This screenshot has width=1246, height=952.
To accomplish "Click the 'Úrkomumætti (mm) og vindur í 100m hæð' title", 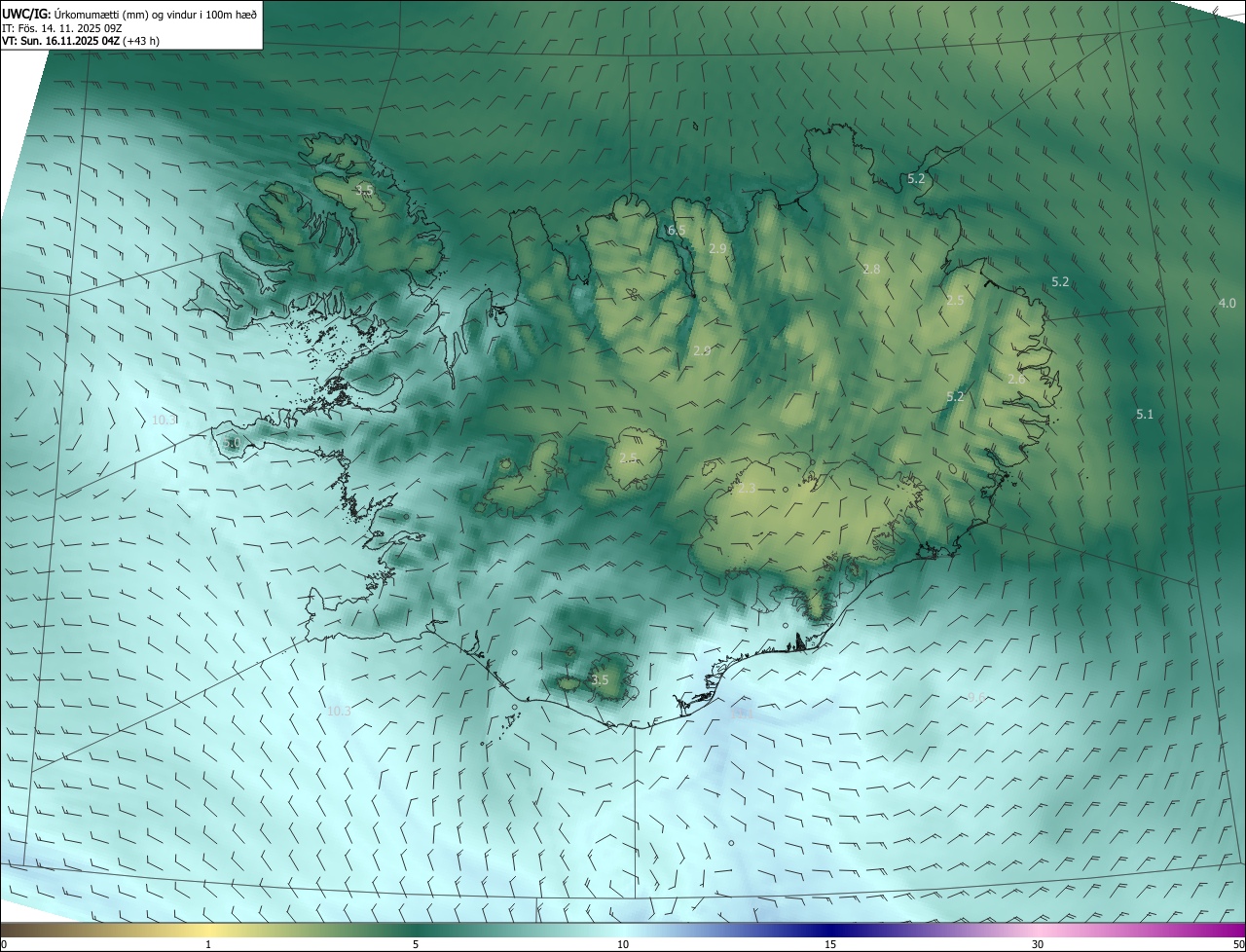I will point(155,14).
